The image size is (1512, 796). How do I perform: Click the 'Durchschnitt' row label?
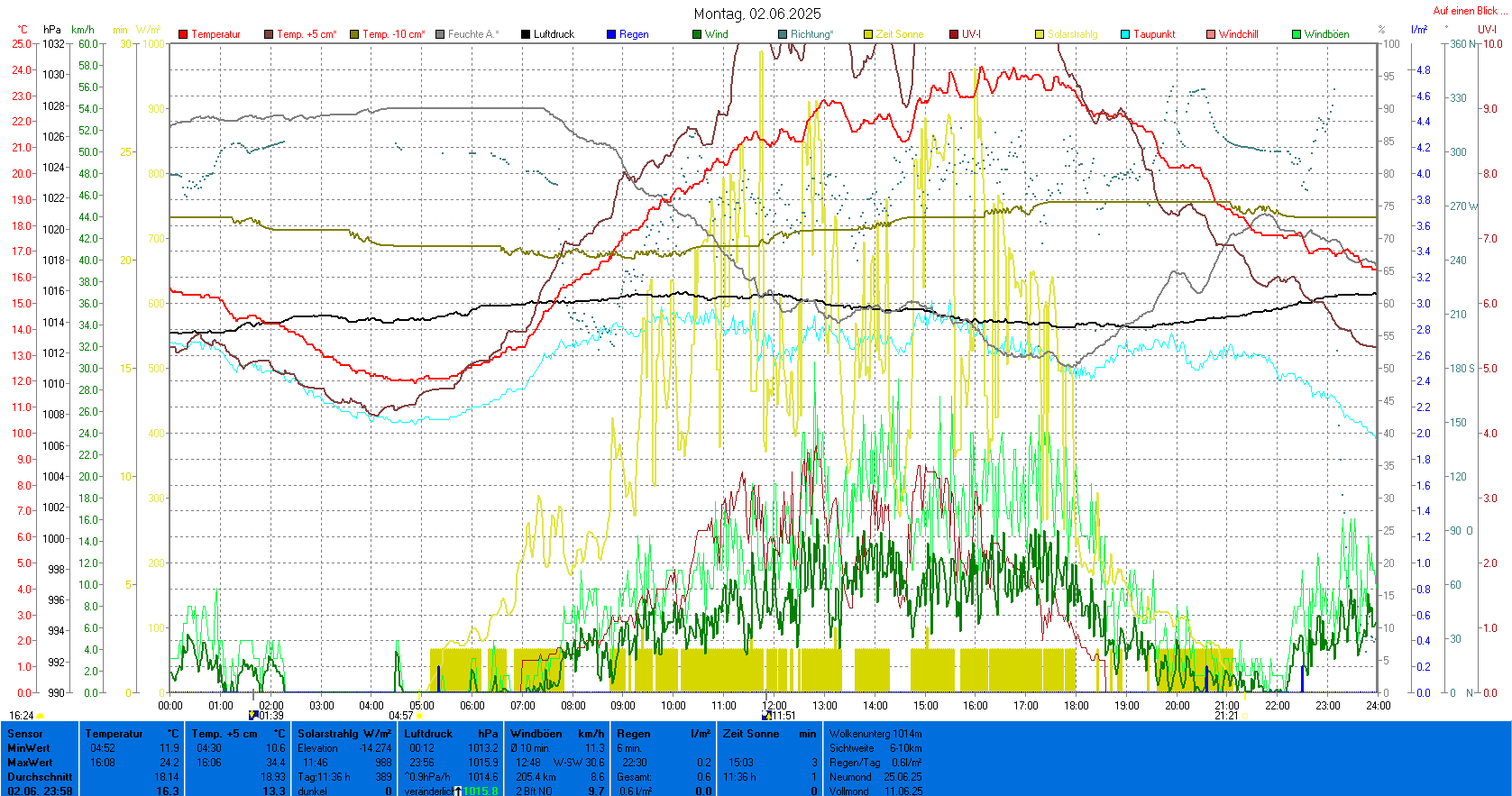(40, 777)
